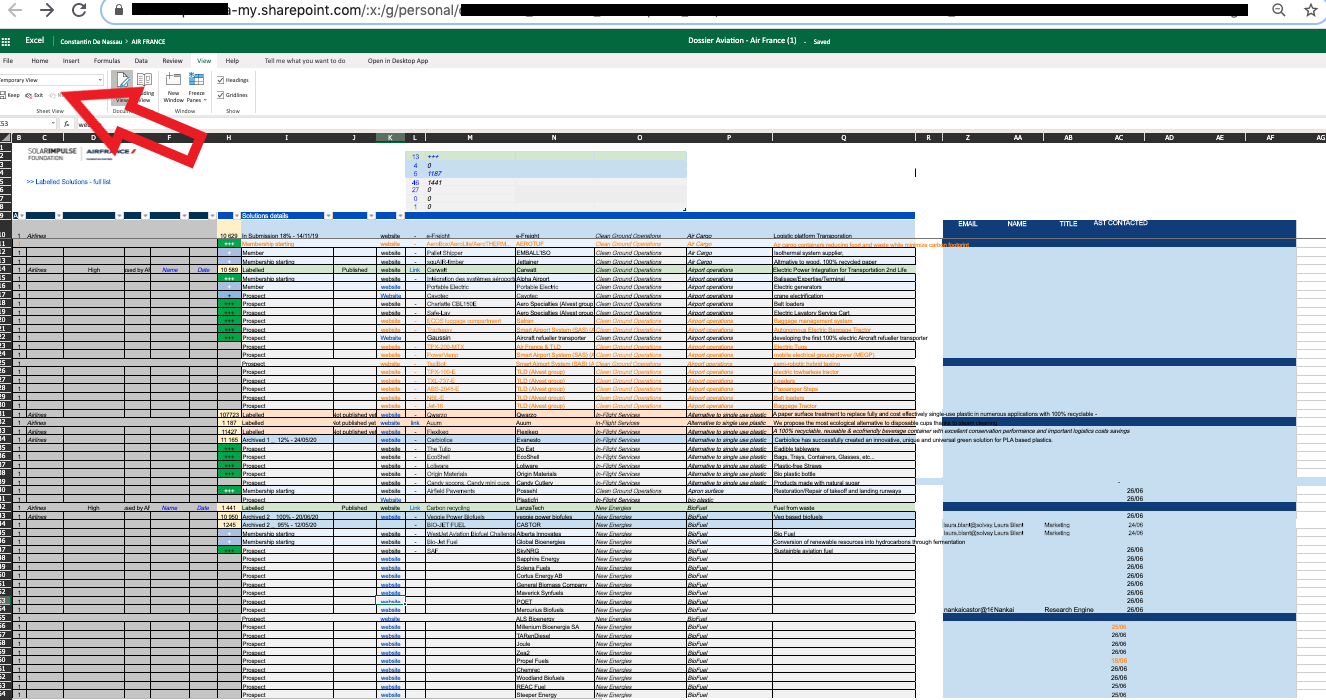Open the Office app launcher grid
1326x700 pixels.
[5, 41]
